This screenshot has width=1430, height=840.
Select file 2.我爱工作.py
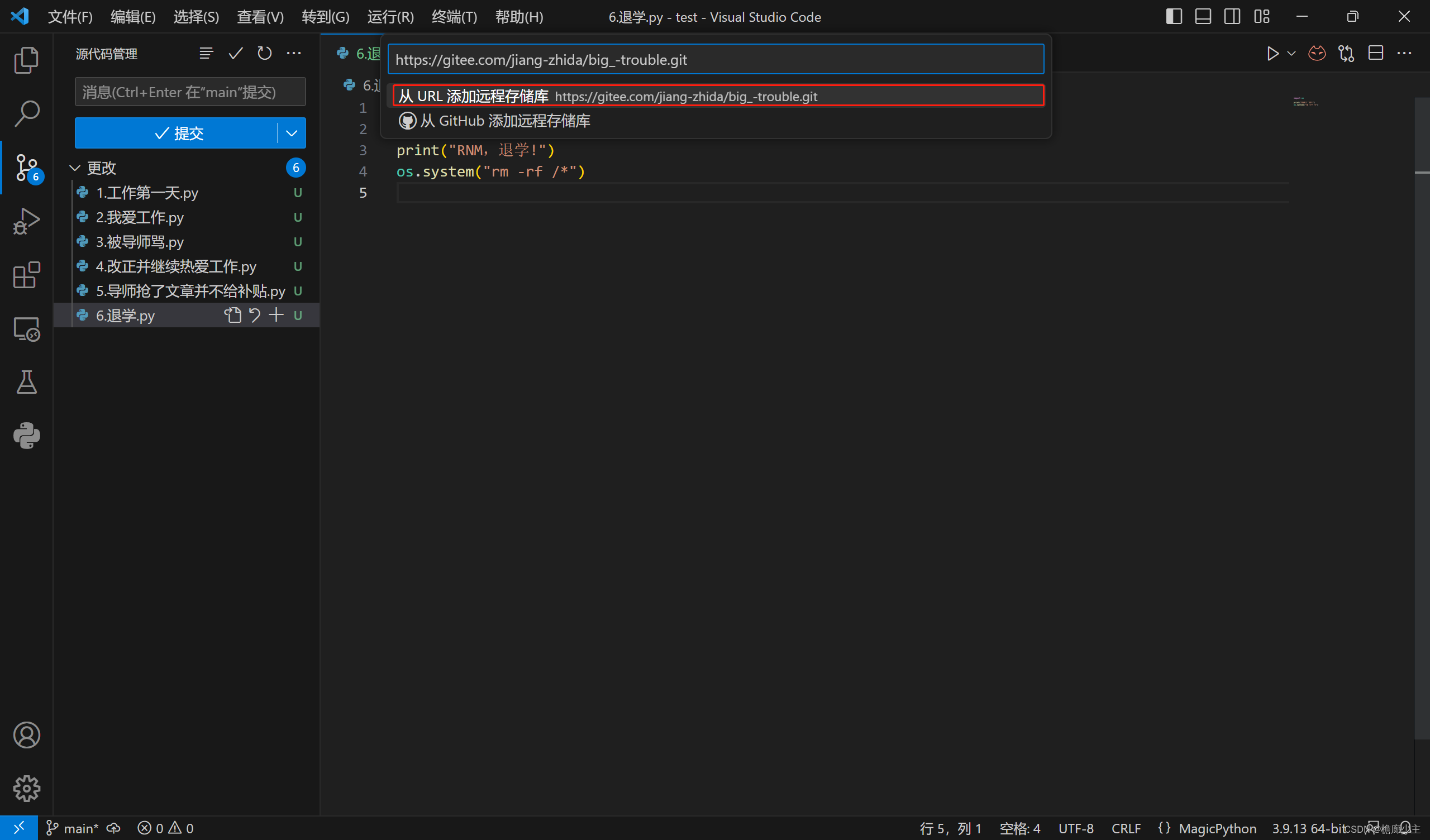[186, 217]
